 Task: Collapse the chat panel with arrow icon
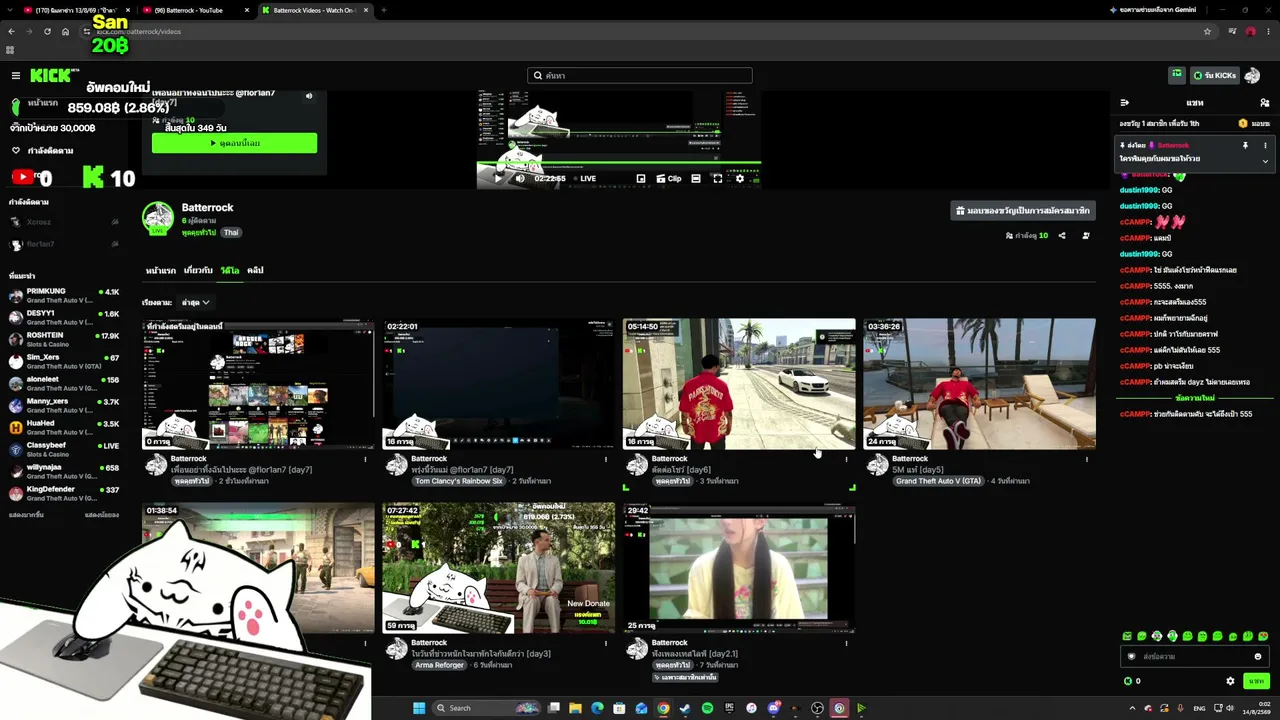[x=1124, y=103]
